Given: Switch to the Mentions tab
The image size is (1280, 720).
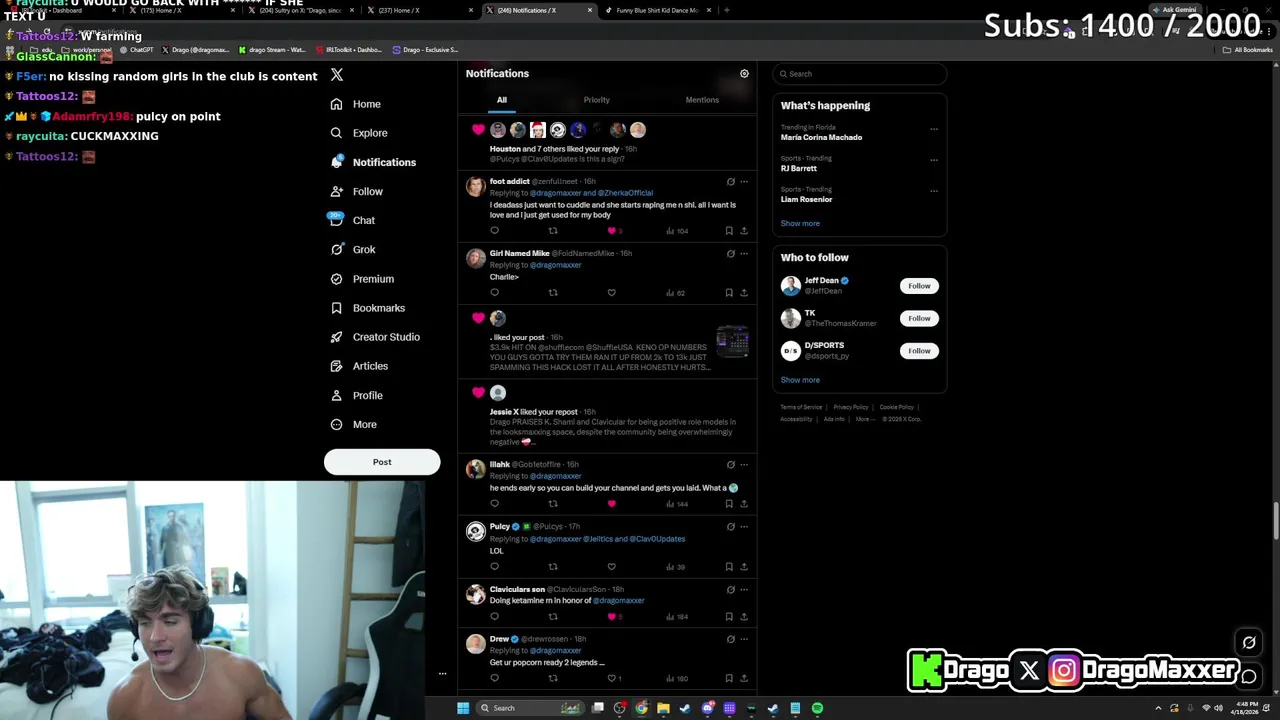Looking at the screenshot, I should 702,100.
